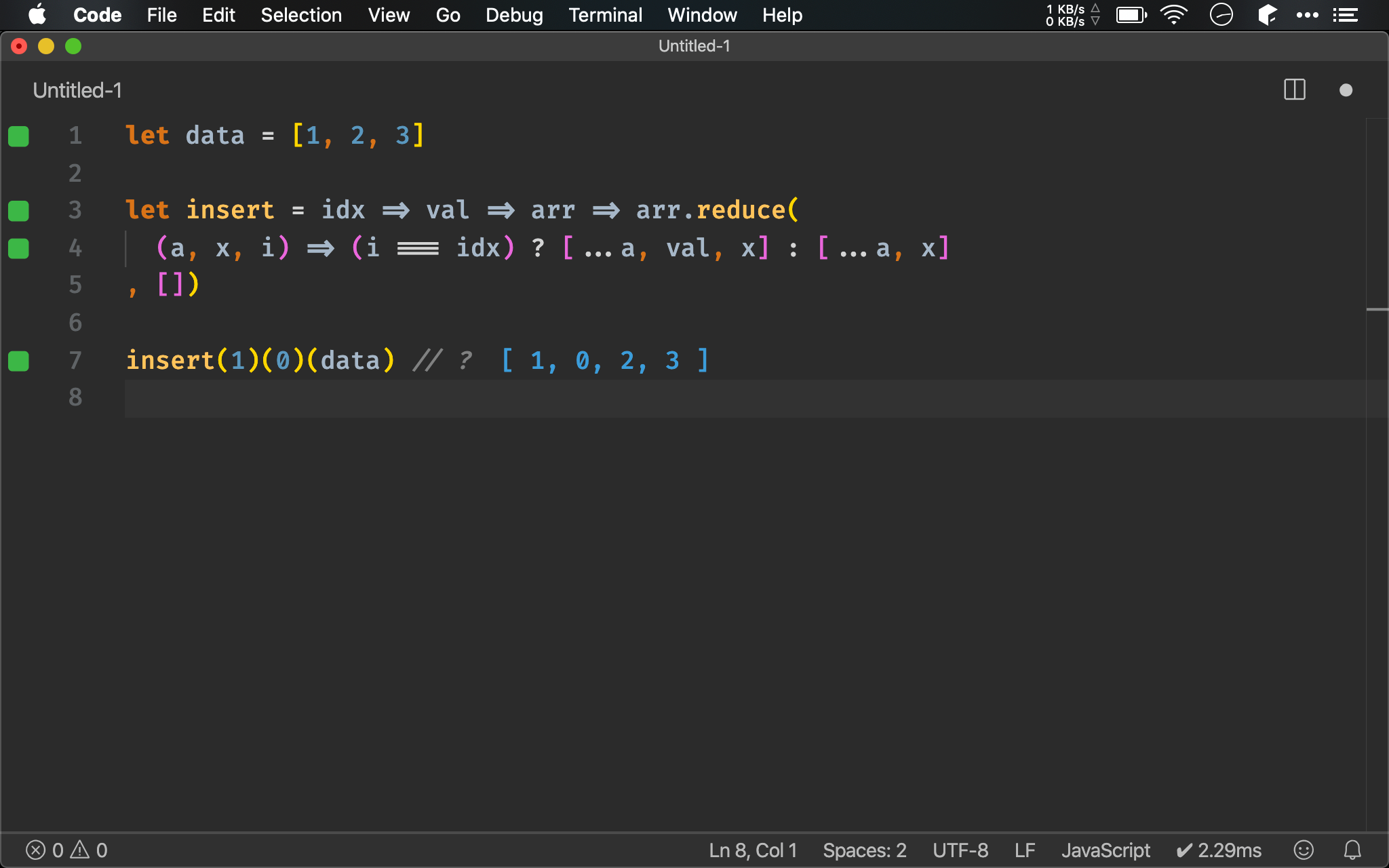Click line number 1 in the gutter
The image size is (1389, 868).
pos(75,136)
